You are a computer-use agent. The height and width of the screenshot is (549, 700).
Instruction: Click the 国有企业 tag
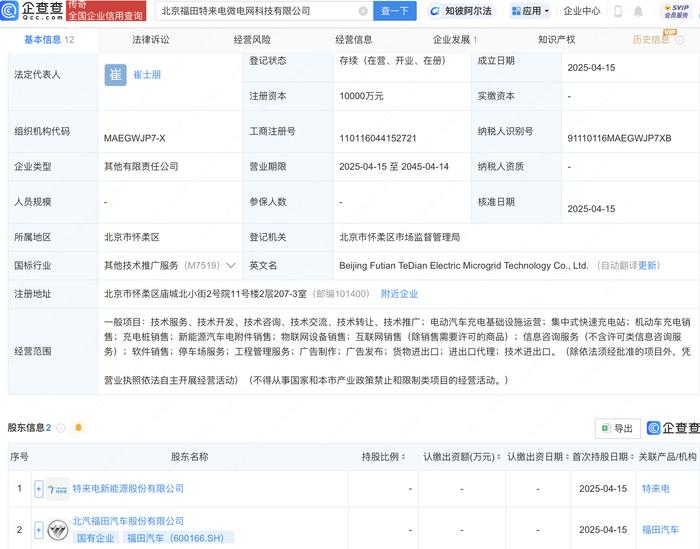pos(96,538)
